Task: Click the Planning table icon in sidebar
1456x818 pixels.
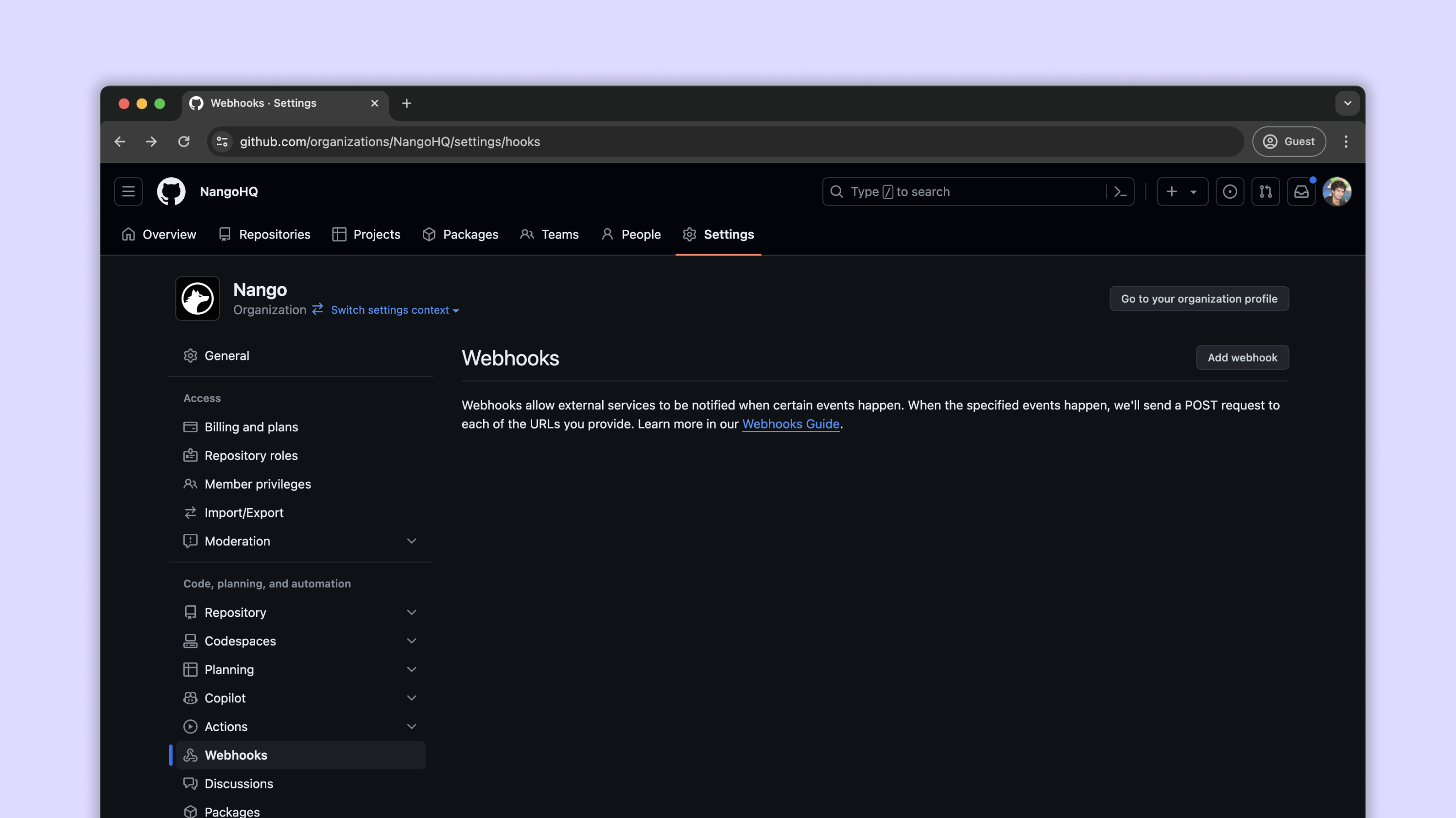Action: coord(191,669)
